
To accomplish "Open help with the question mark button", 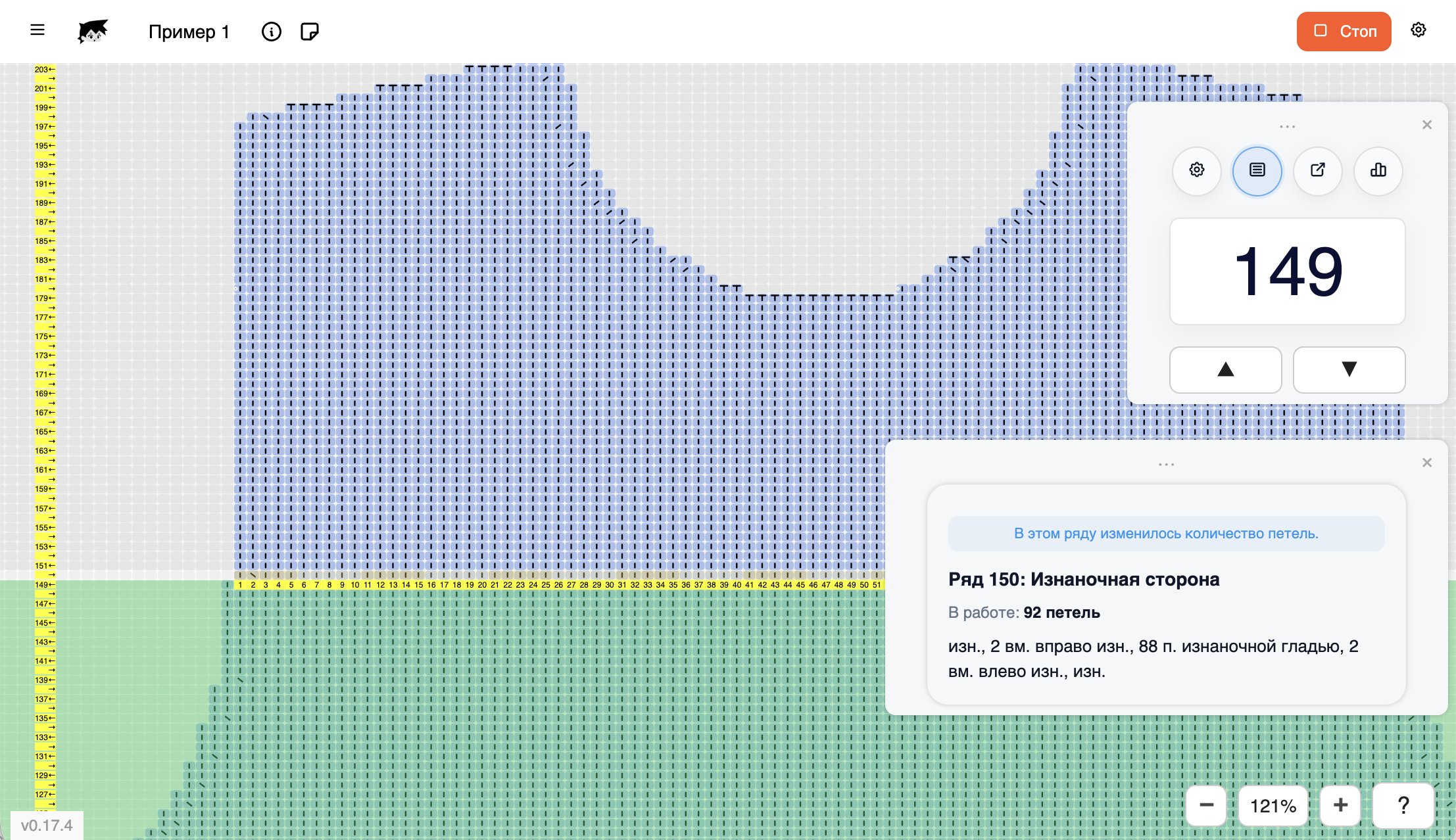I will (x=1403, y=805).
